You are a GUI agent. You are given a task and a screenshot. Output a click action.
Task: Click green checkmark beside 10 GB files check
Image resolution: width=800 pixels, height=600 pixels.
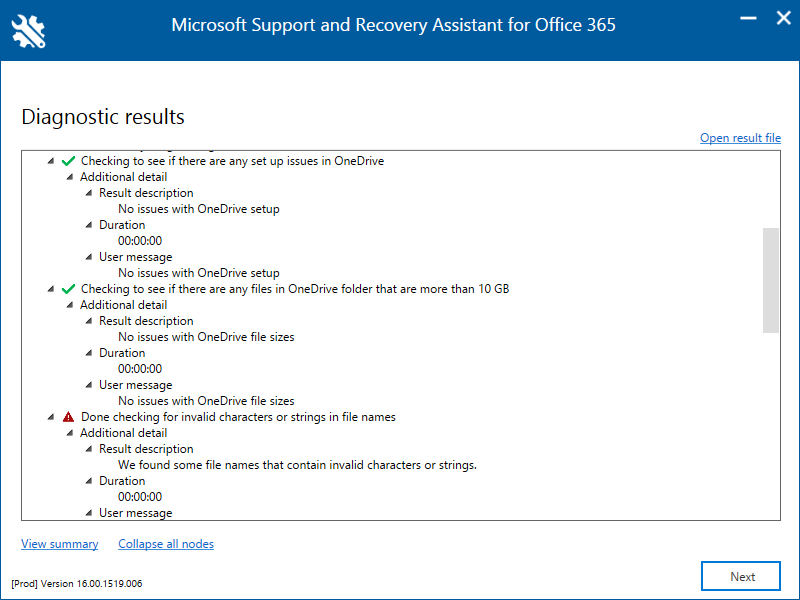coord(68,289)
